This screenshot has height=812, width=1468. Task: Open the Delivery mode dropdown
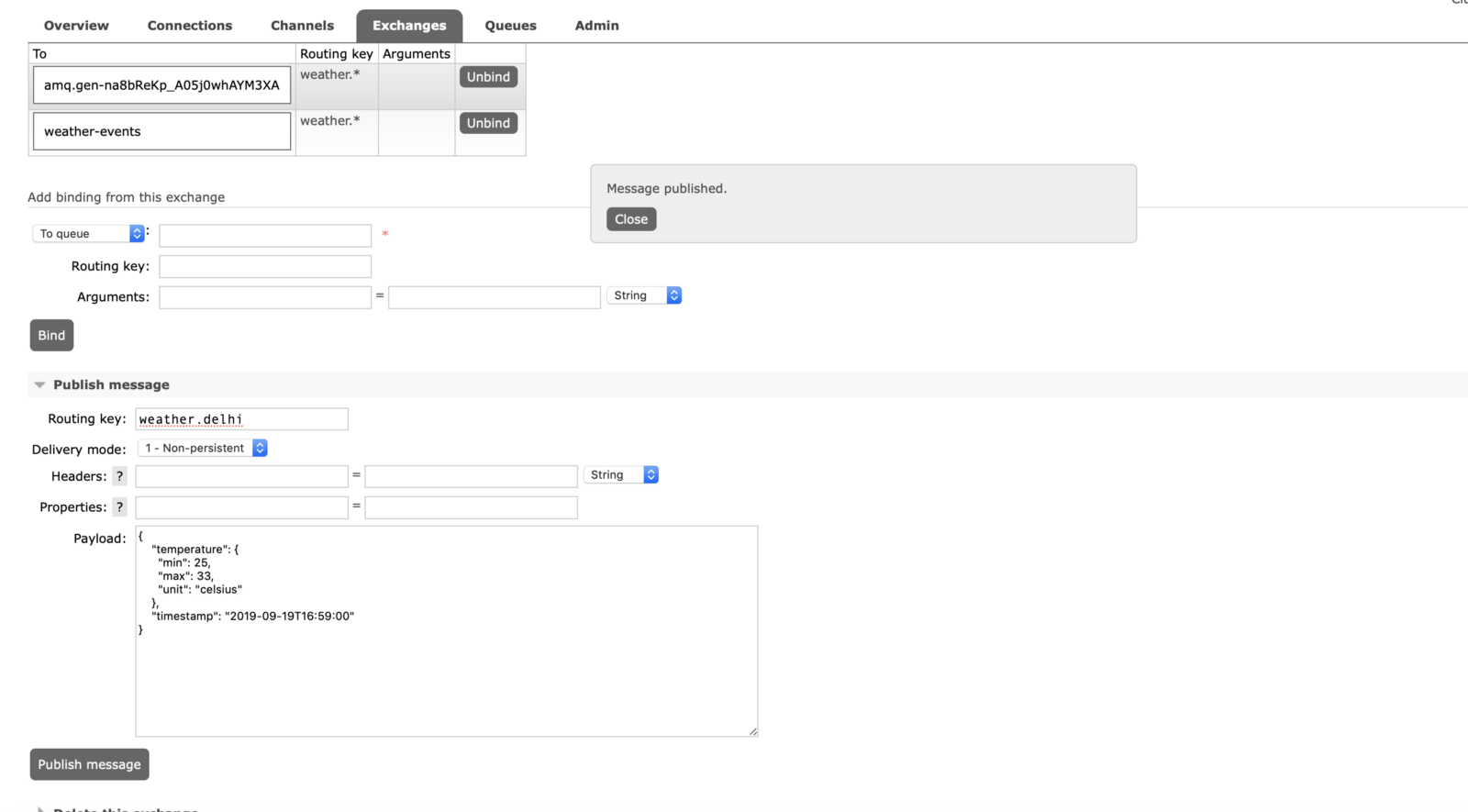point(203,448)
